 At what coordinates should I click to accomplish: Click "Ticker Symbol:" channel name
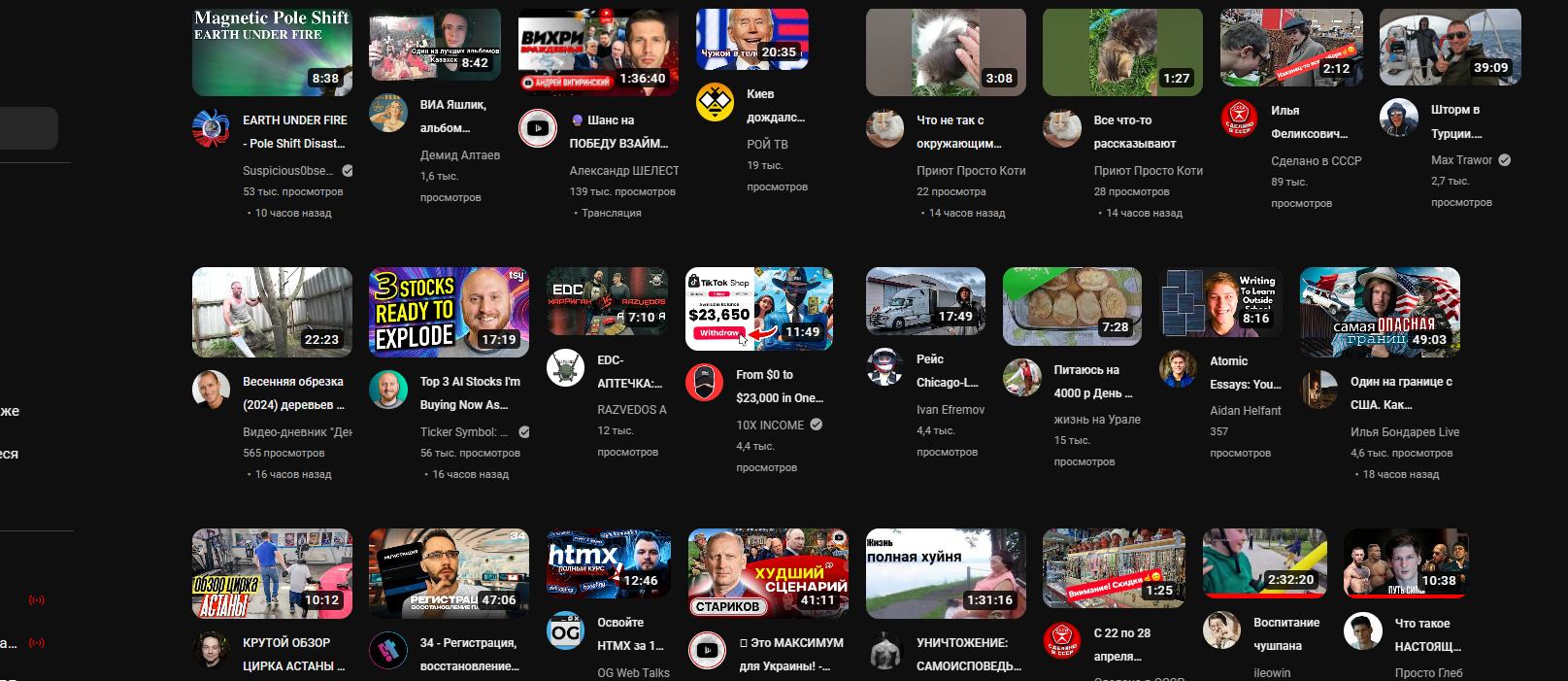(464, 431)
